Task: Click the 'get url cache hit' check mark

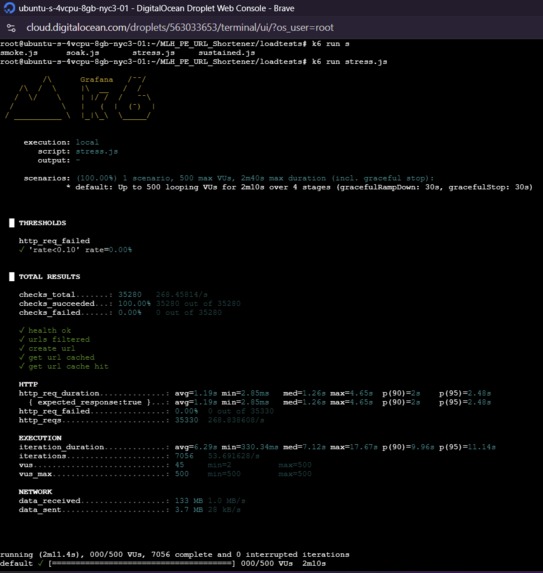Action: [x=22, y=366]
